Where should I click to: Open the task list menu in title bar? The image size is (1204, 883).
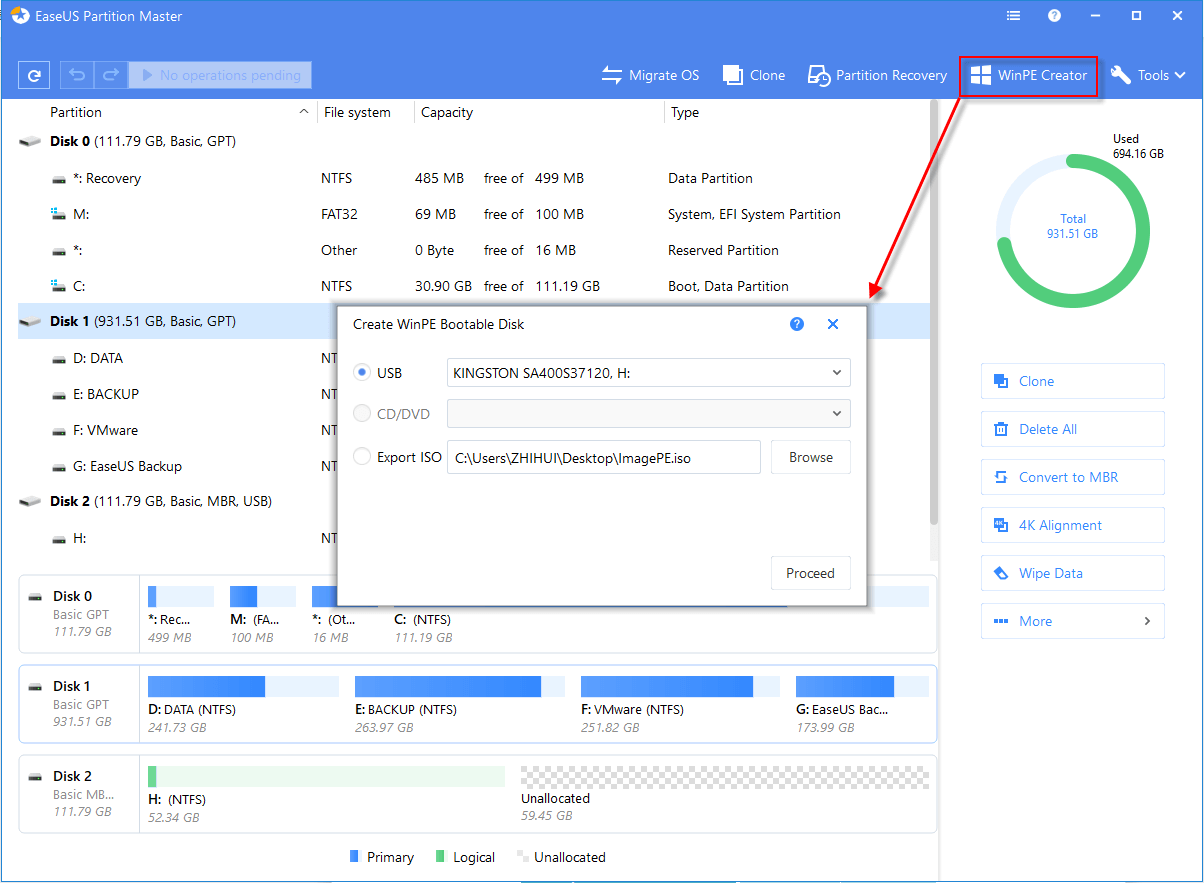pyautogui.click(x=1013, y=16)
